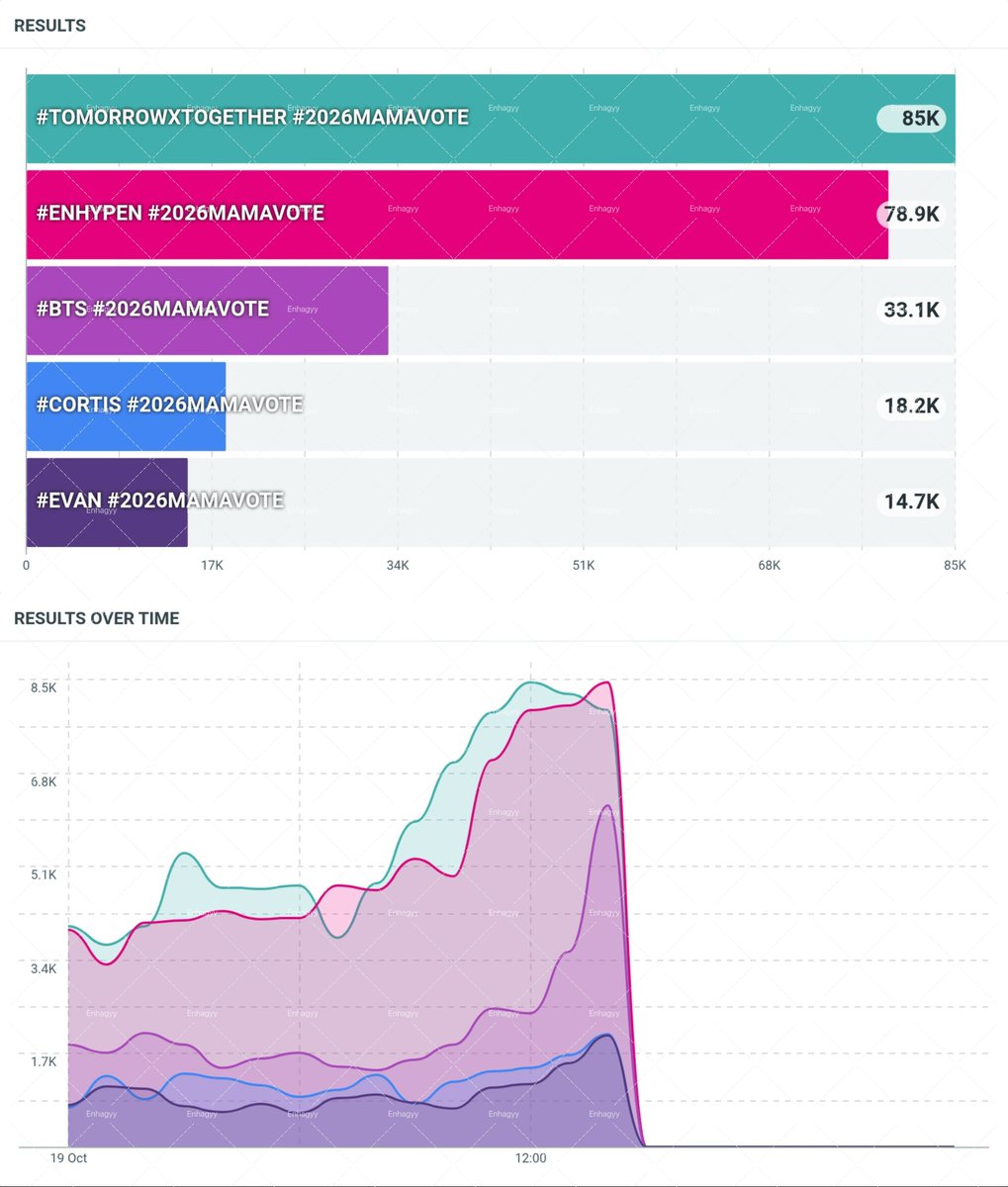This screenshot has height=1187, width=1008.
Task: Click the 6.8K y-axis label
Action: 44,781
